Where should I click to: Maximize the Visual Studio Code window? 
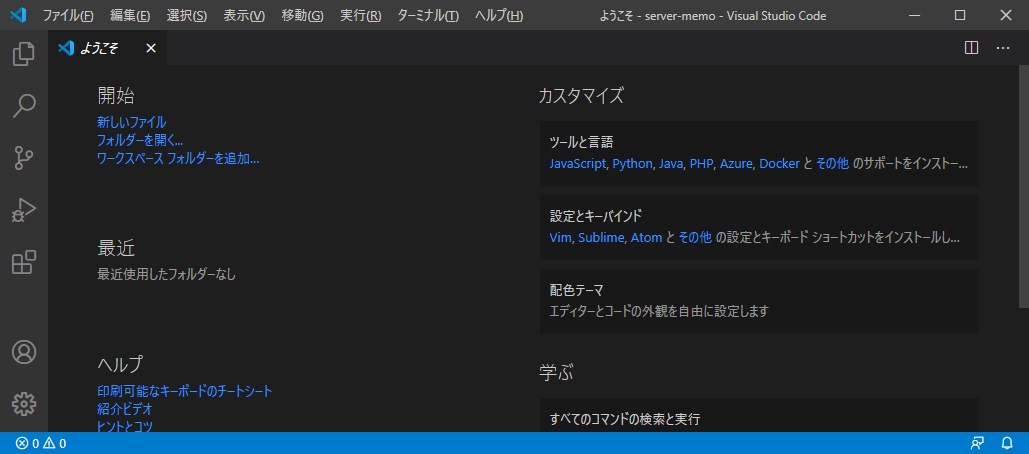[960, 15]
